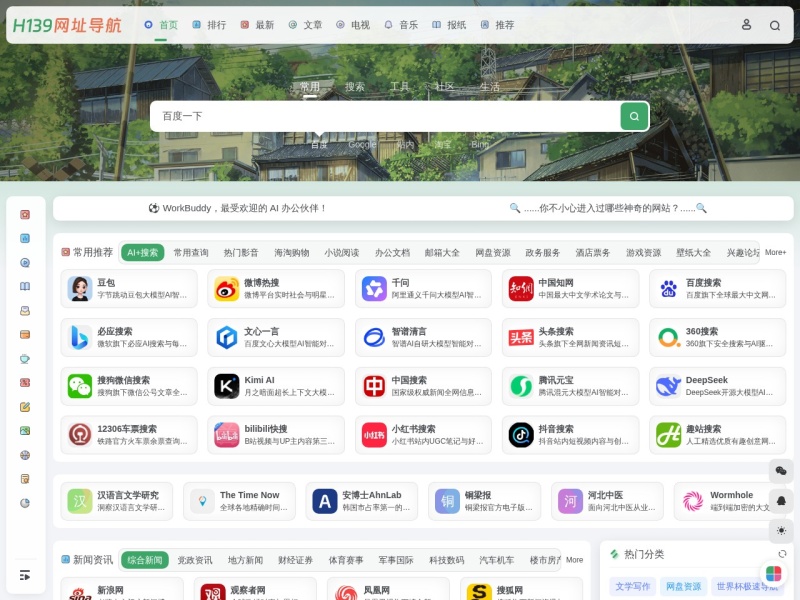Open the 抖音搜索 card icon
This screenshot has height=600, width=800.
(x=521, y=435)
